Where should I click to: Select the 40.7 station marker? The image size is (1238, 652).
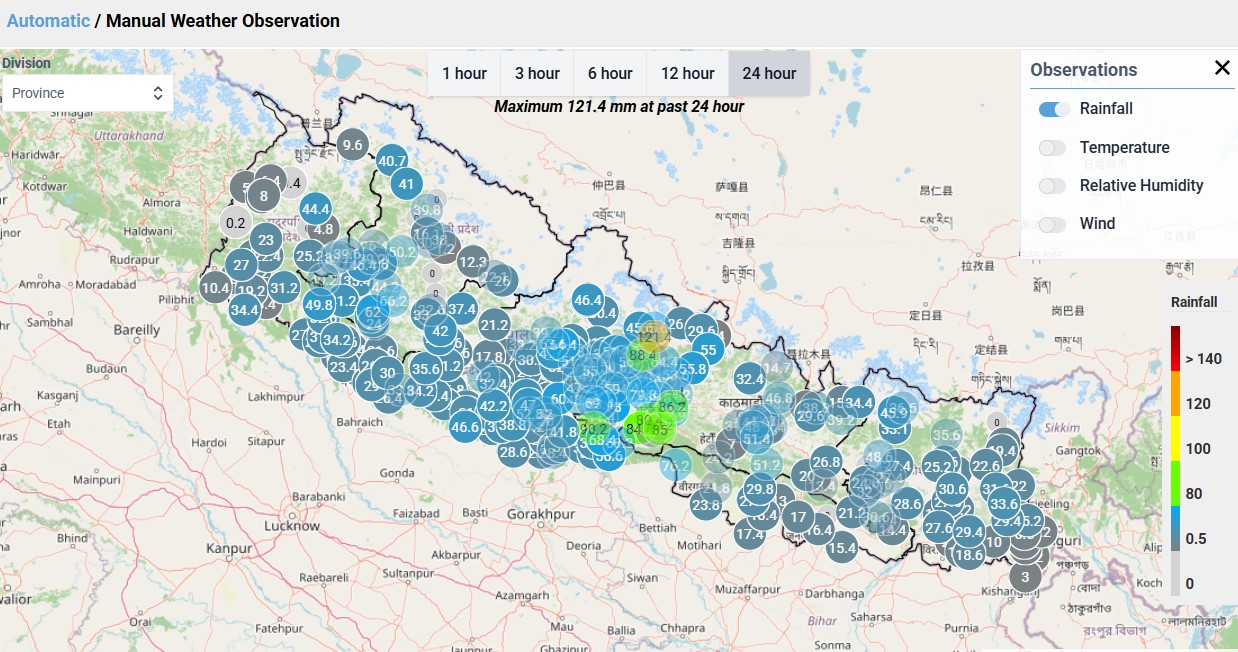click(392, 161)
